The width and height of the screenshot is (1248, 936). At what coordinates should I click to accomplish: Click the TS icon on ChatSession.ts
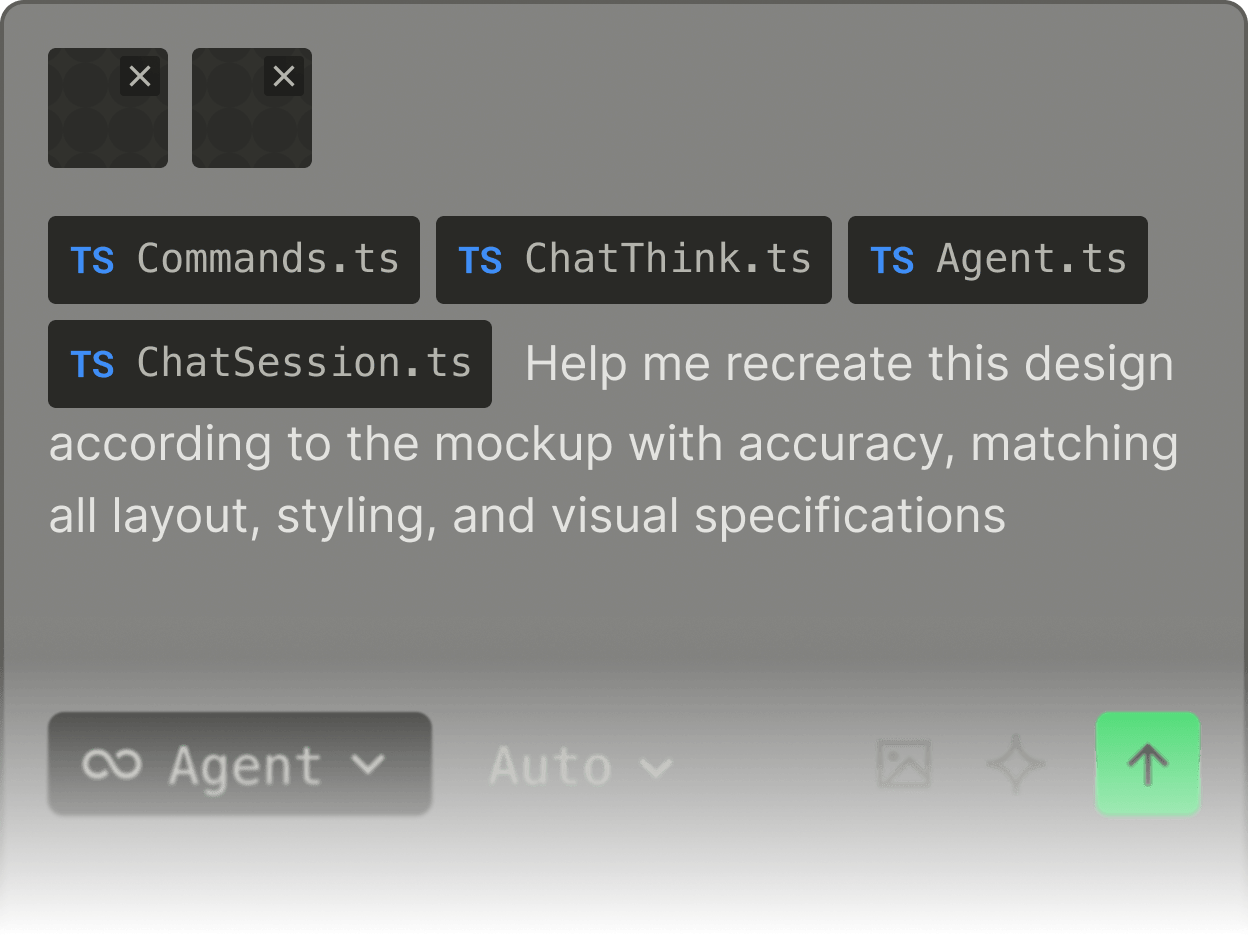tap(92, 365)
